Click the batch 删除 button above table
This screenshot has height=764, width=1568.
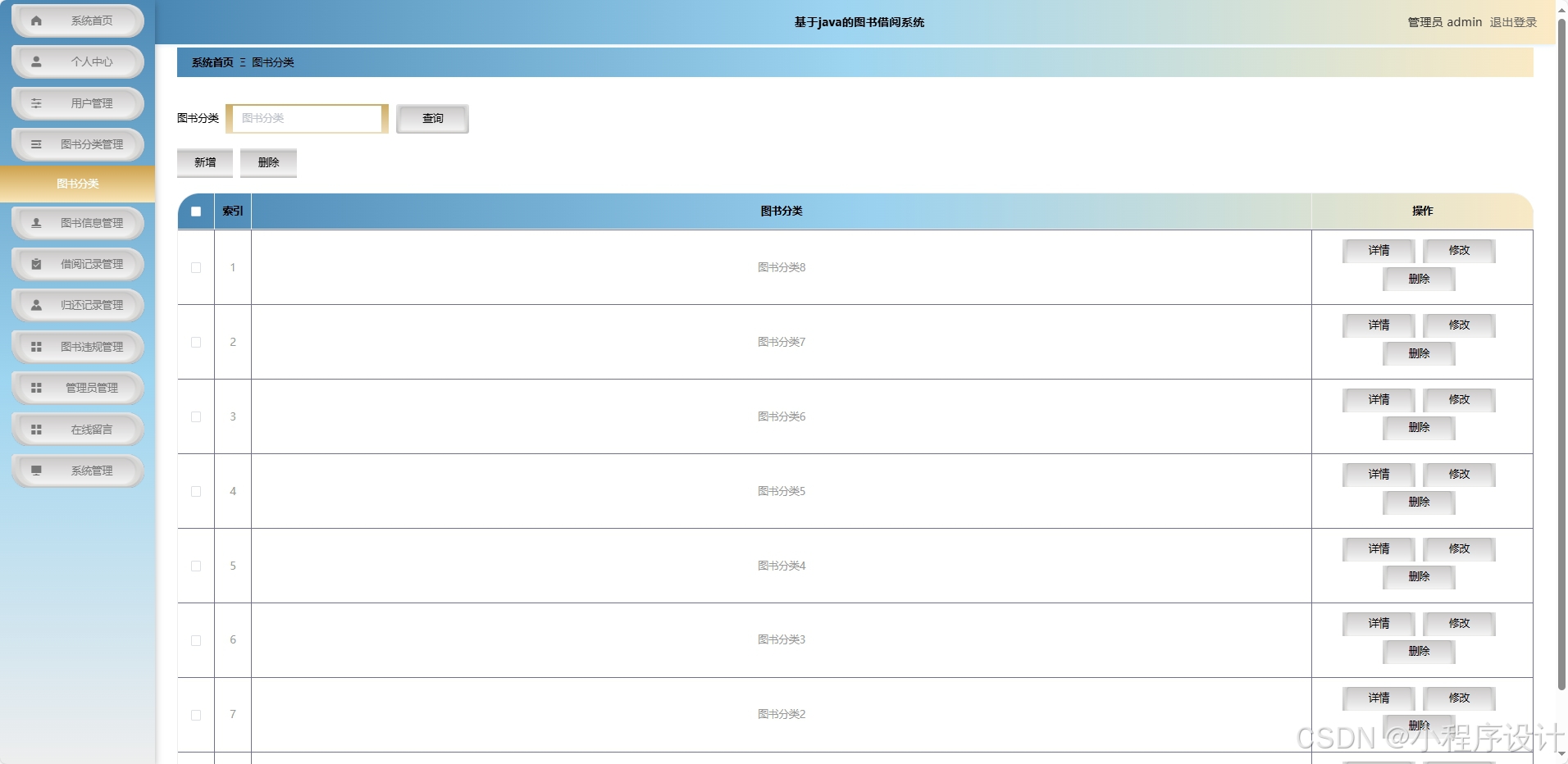click(x=268, y=162)
